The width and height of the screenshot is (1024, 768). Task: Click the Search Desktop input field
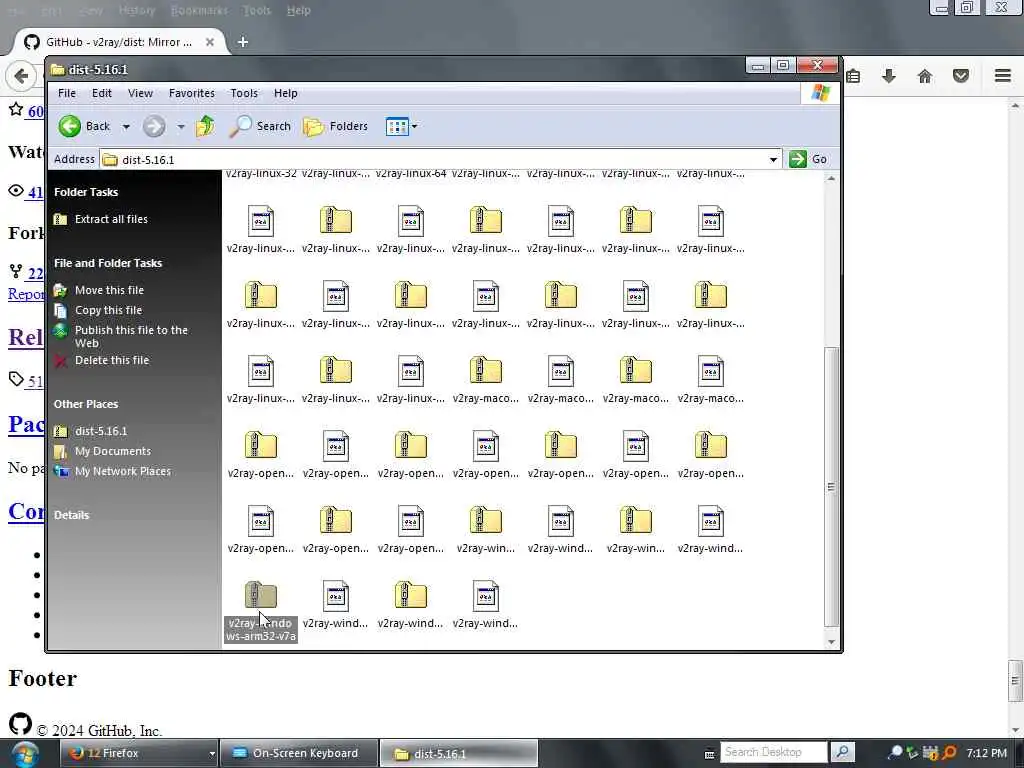point(773,752)
